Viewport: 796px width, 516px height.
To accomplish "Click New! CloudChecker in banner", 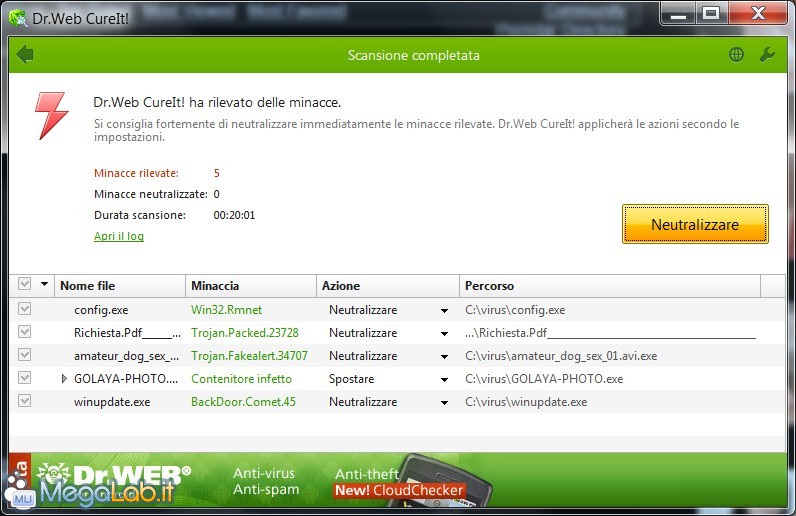I will (399, 490).
